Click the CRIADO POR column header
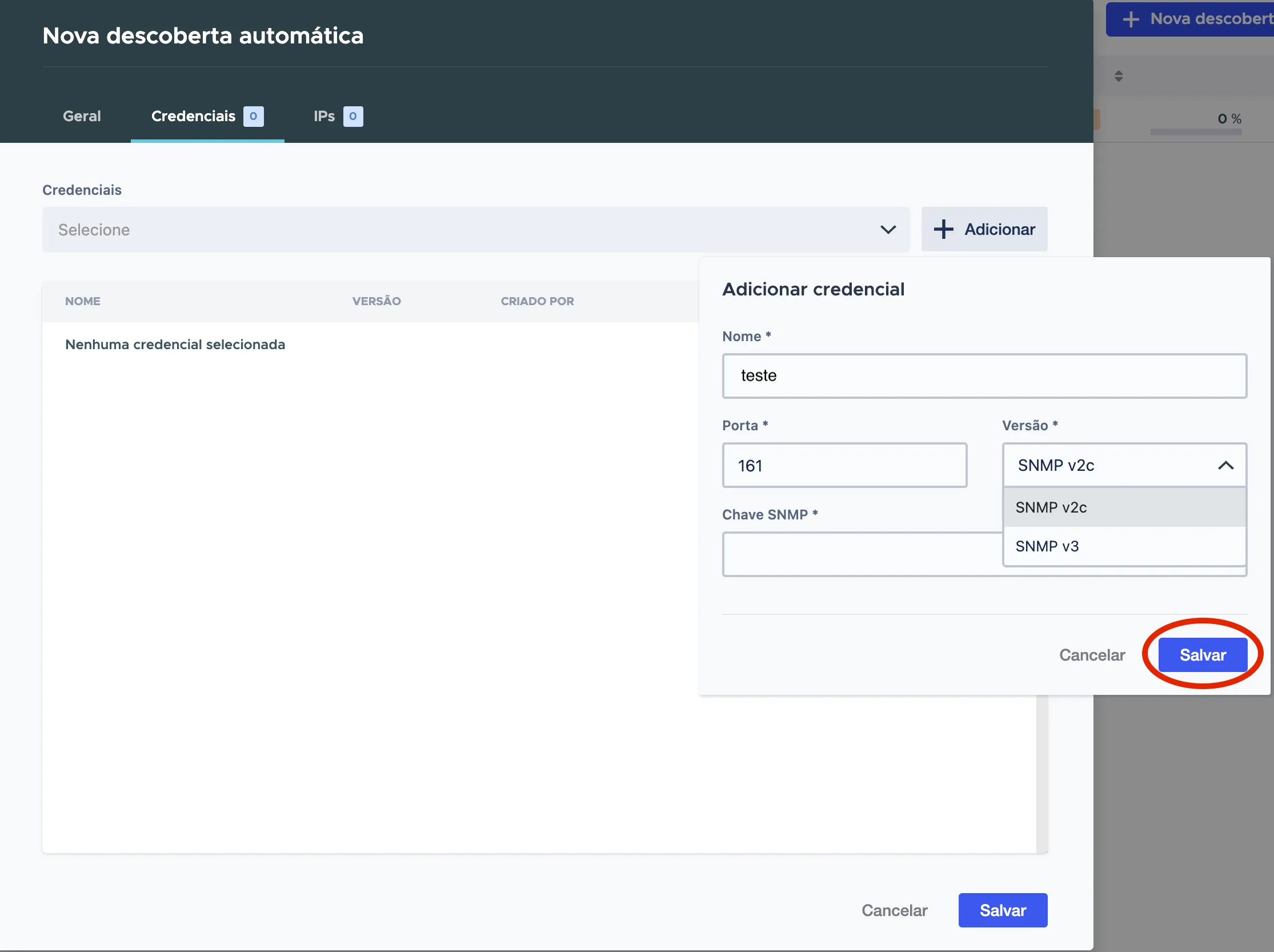This screenshot has height=952, width=1274. coord(538,301)
